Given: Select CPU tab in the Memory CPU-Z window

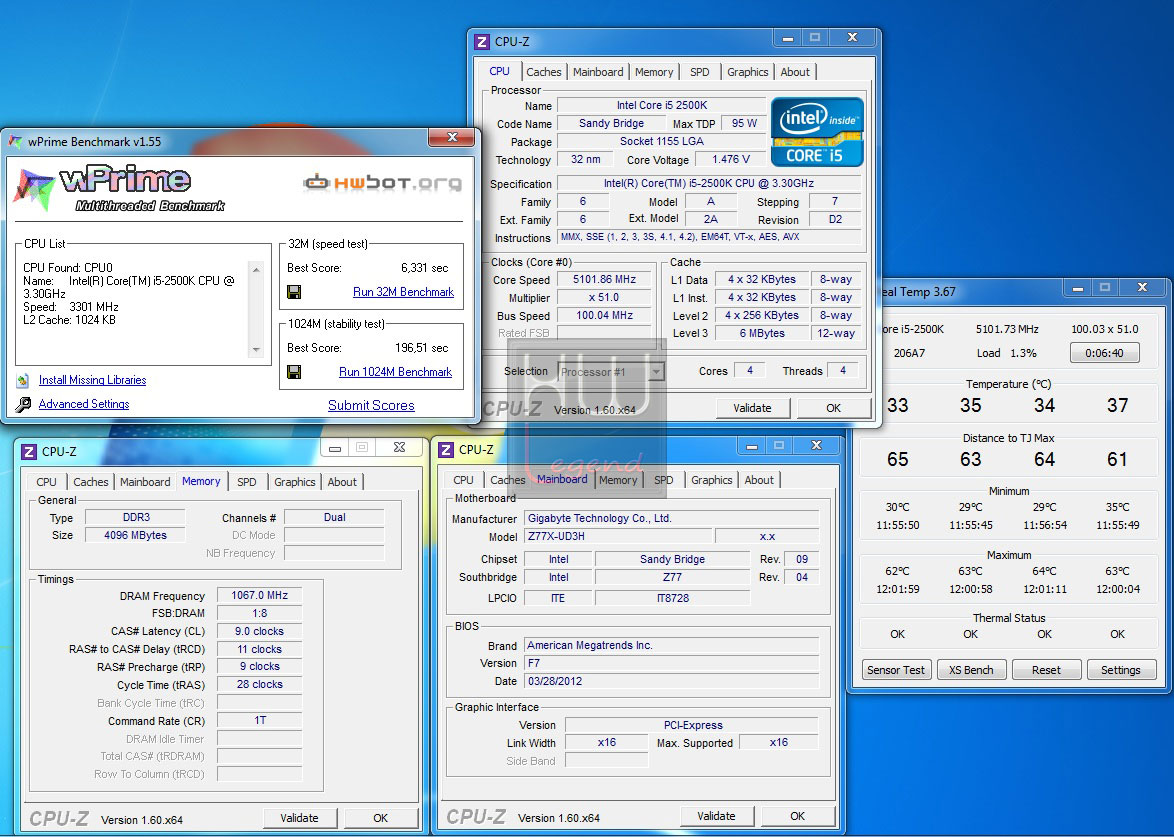Looking at the screenshot, I should (46, 482).
